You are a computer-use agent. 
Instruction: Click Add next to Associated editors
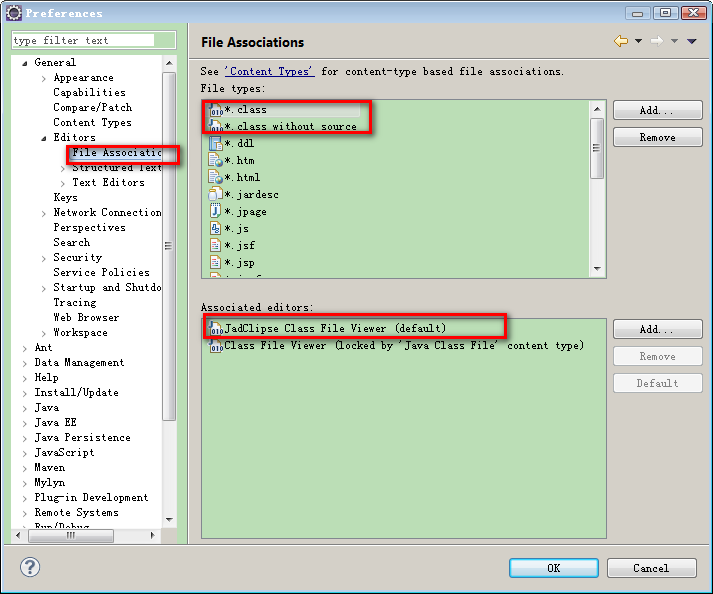coord(658,329)
